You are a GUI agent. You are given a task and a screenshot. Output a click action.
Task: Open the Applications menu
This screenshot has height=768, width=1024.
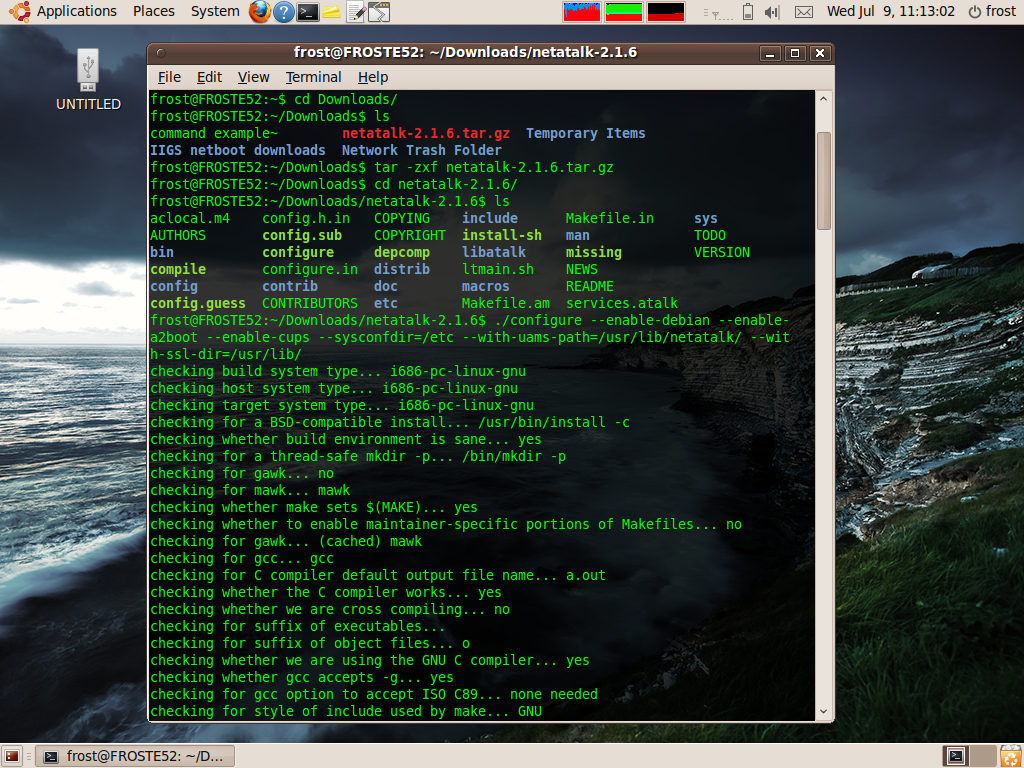[66, 12]
